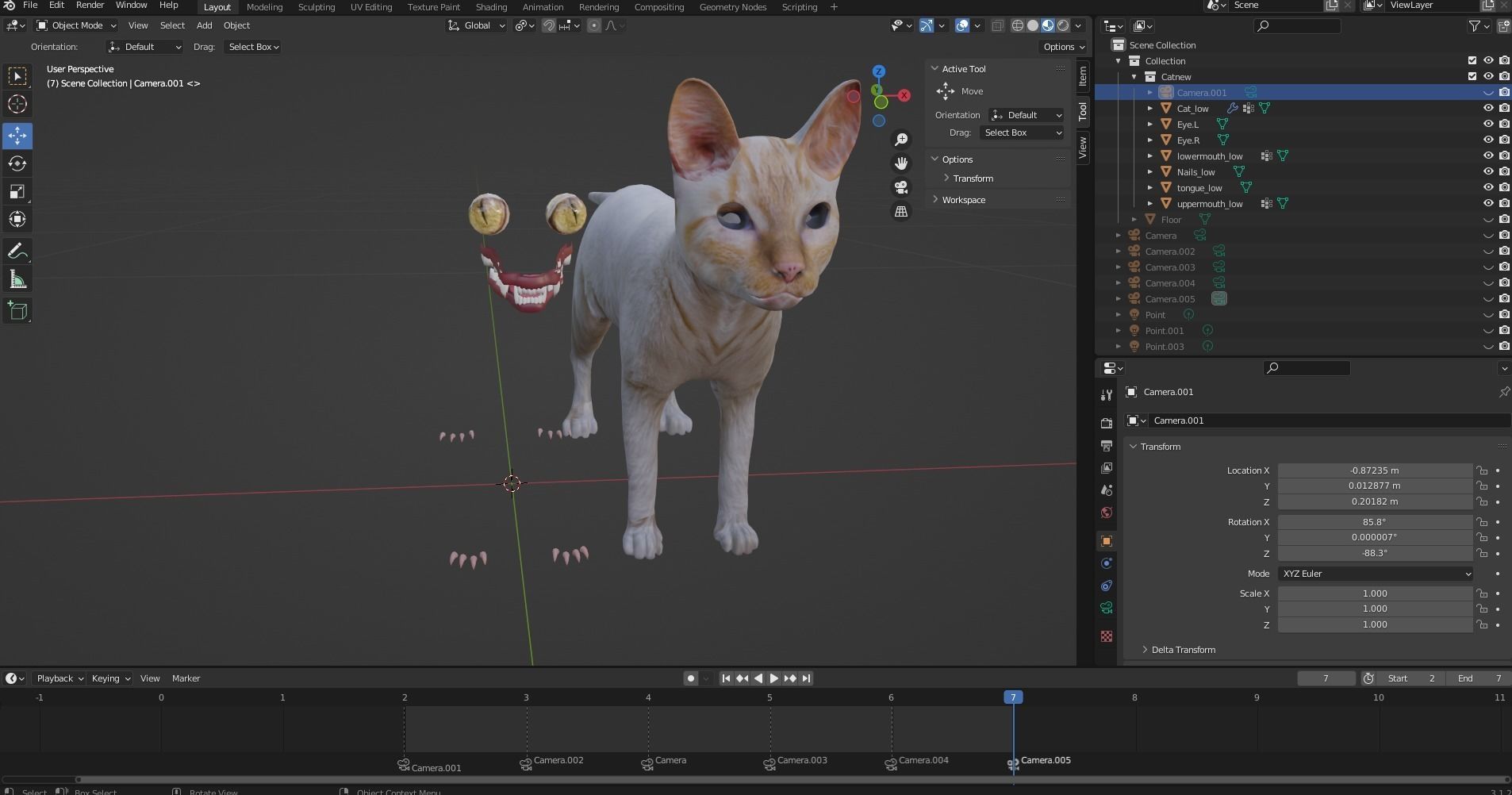
Task: Open Global transform orientation dropdown
Action: [x=476, y=25]
